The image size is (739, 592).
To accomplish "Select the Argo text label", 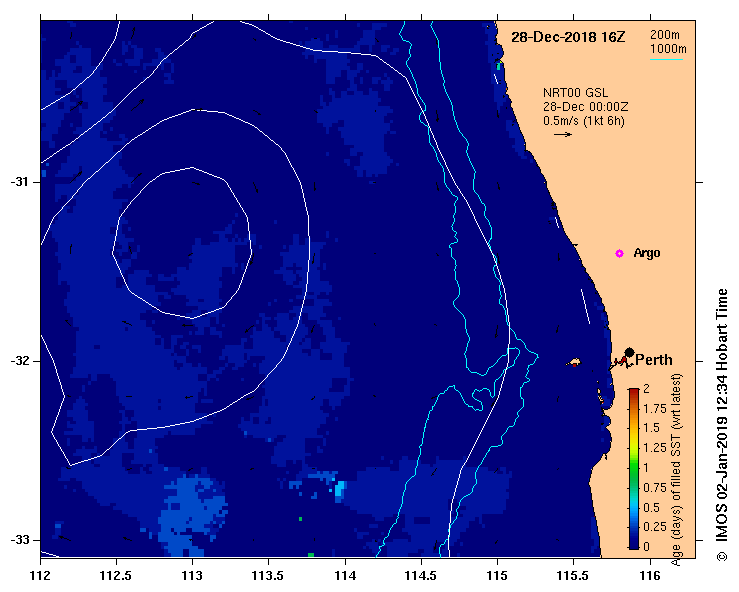I will 647,253.
